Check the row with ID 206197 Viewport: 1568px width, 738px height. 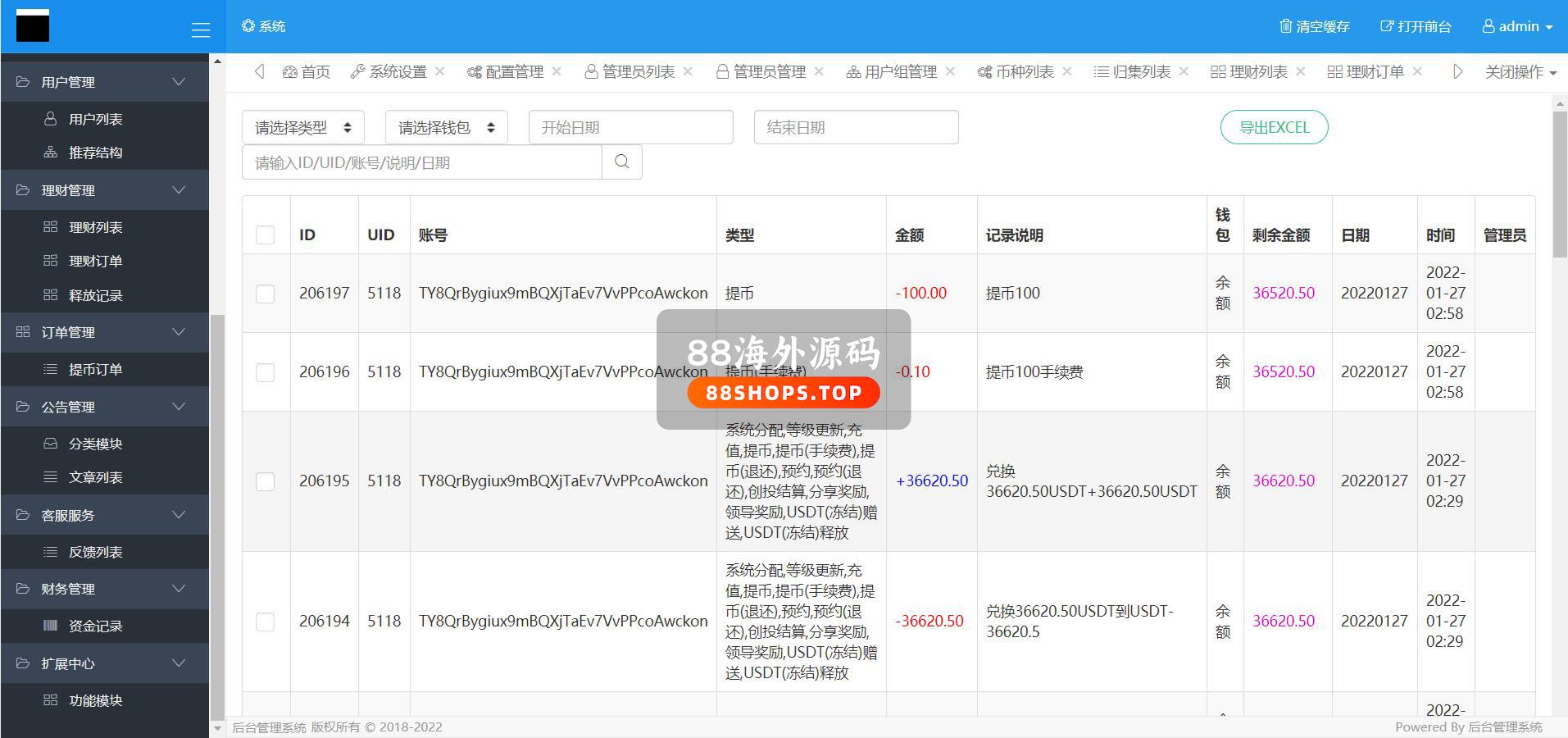click(266, 294)
